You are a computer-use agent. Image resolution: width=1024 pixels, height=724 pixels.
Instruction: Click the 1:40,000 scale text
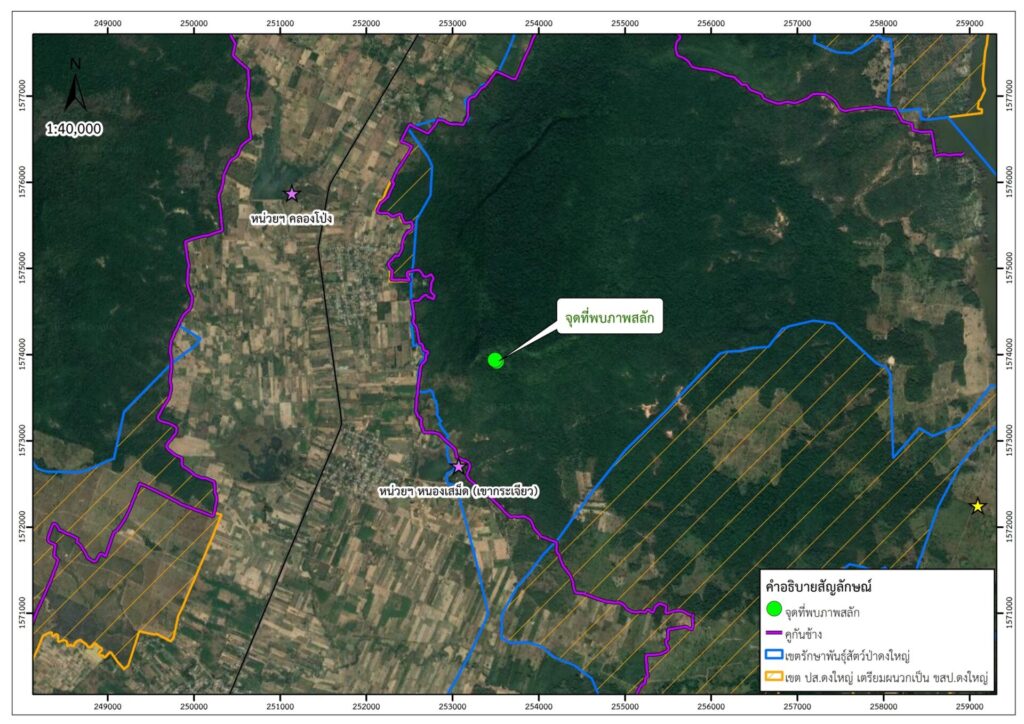coord(73,129)
